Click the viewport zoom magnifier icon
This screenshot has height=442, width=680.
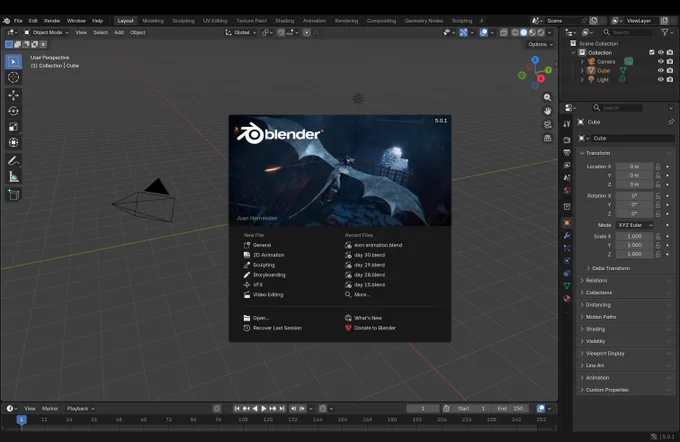click(x=548, y=98)
